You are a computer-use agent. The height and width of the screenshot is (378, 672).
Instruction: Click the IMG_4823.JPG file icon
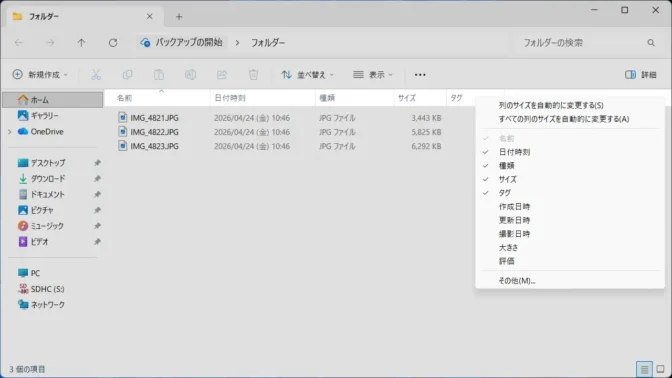[123, 146]
